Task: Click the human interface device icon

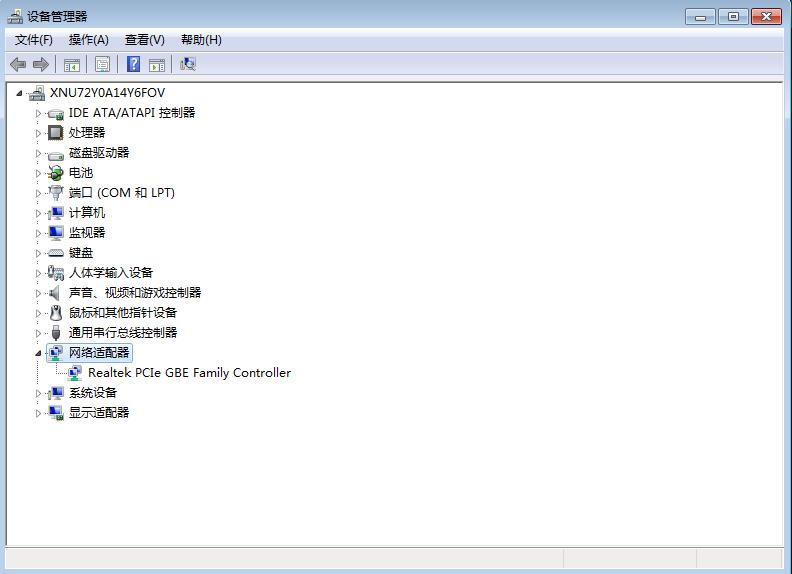Action: 56,273
